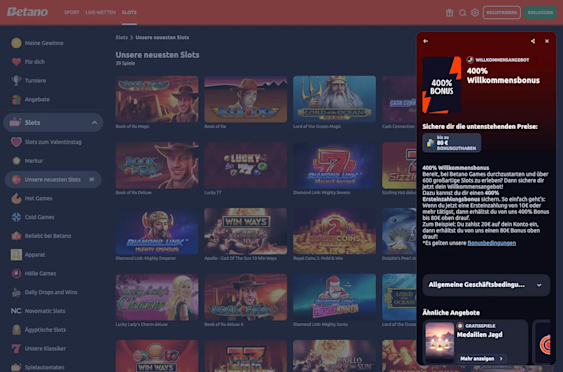Screen dimensions: 563x372
Task: Open Diamond Link Mighty Sevens thumbnail
Action: (x=334, y=165)
